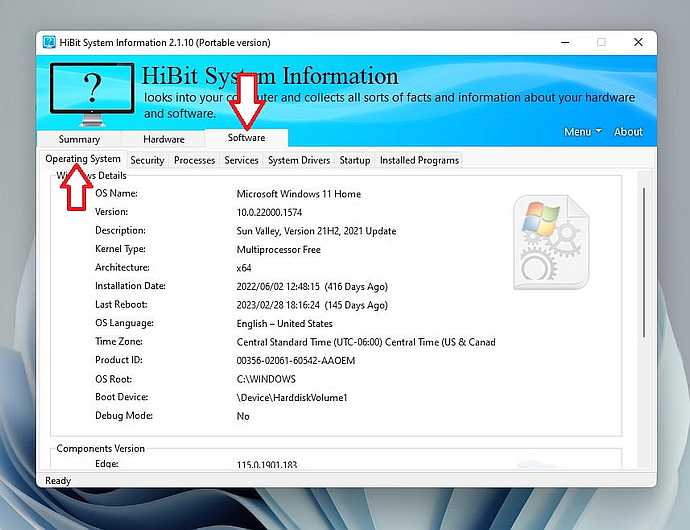Viewport: 690px width, 530px height.
Task: Select the Debug Mode value No
Action: [243, 416]
